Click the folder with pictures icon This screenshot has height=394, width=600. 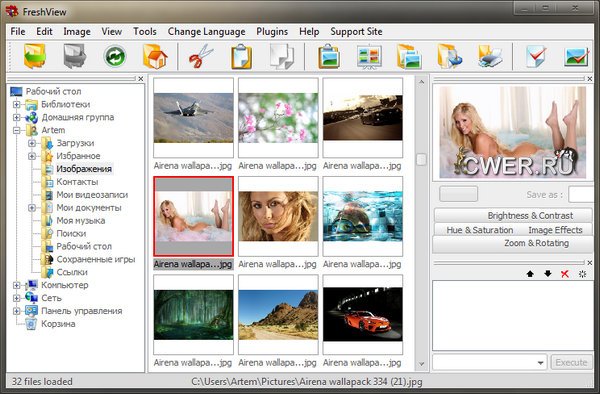(x=409, y=57)
